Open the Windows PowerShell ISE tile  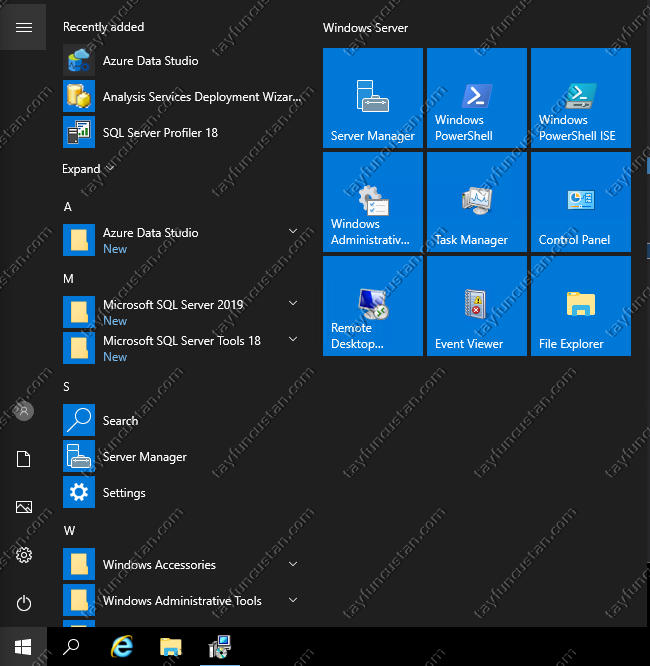(581, 98)
